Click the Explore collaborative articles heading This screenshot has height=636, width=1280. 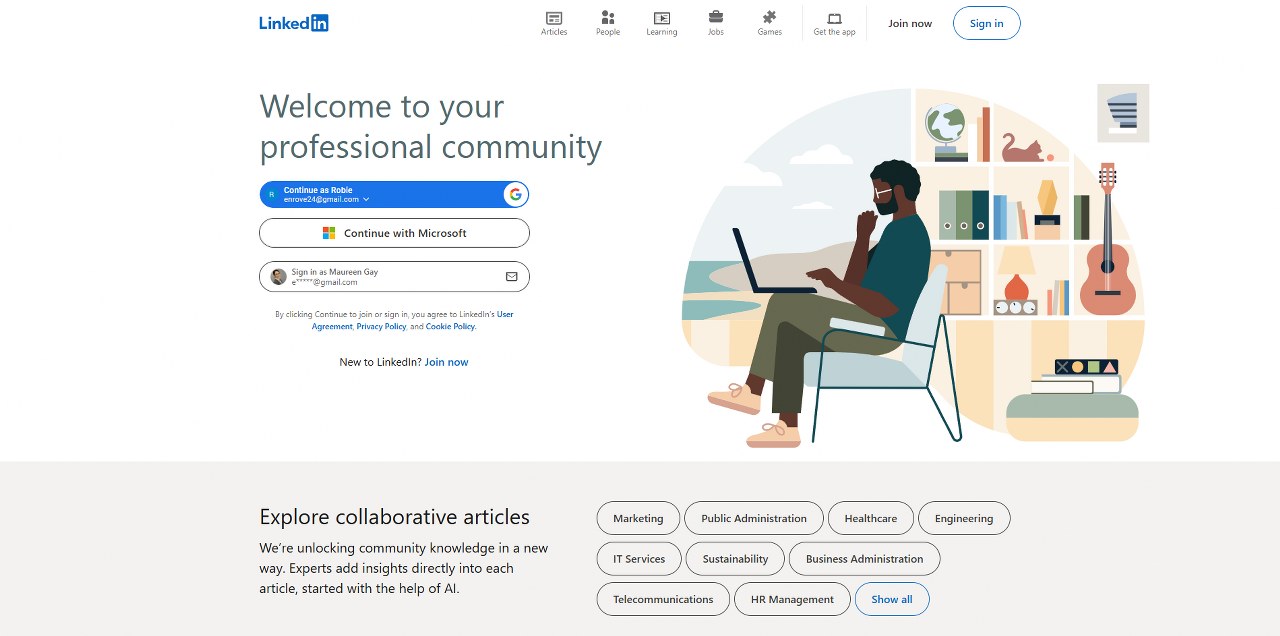pyautogui.click(x=394, y=517)
